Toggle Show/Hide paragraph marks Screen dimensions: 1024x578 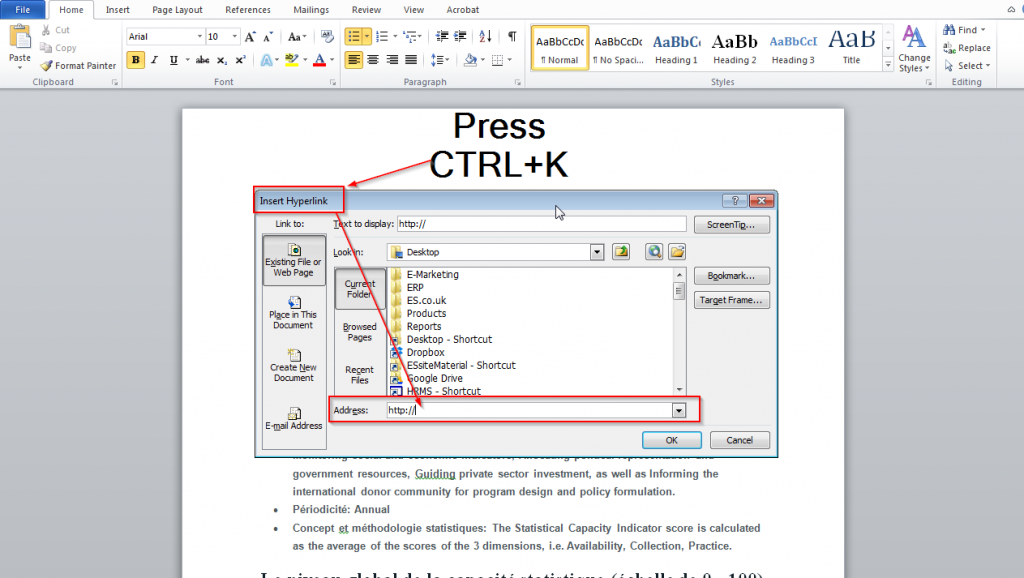coord(512,37)
